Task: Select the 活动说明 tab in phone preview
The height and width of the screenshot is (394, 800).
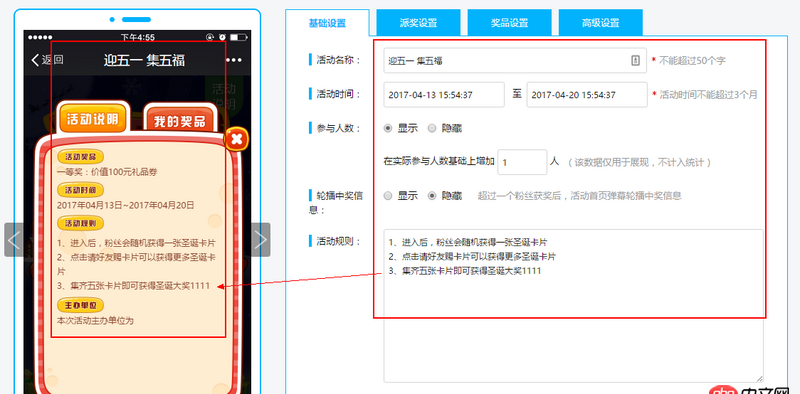Action: (x=92, y=119)
